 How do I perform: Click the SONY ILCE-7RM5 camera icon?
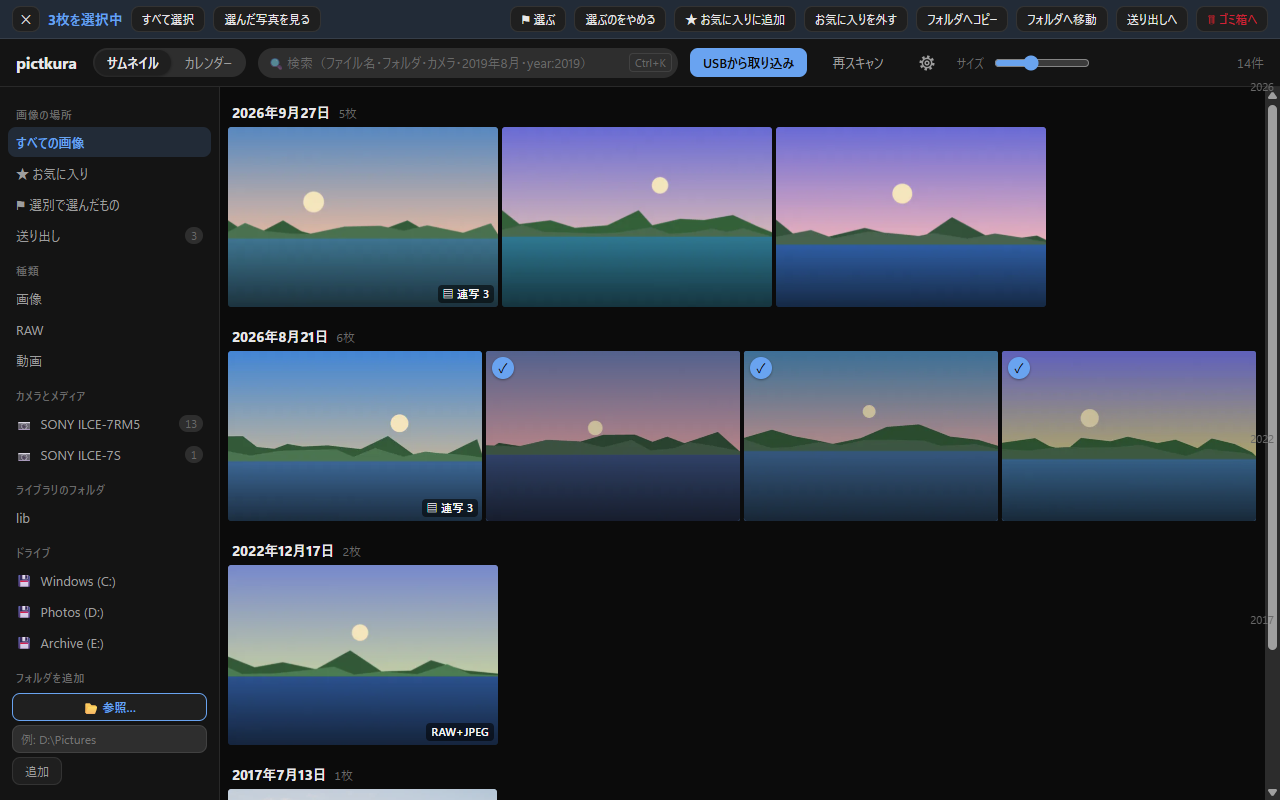24,425
